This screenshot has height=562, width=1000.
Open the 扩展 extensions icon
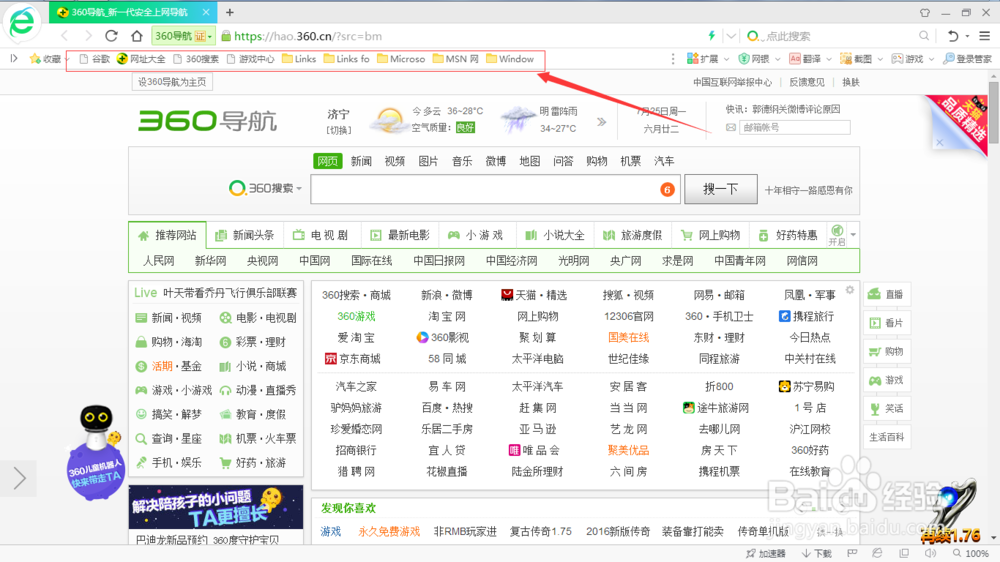click(702, 59)
